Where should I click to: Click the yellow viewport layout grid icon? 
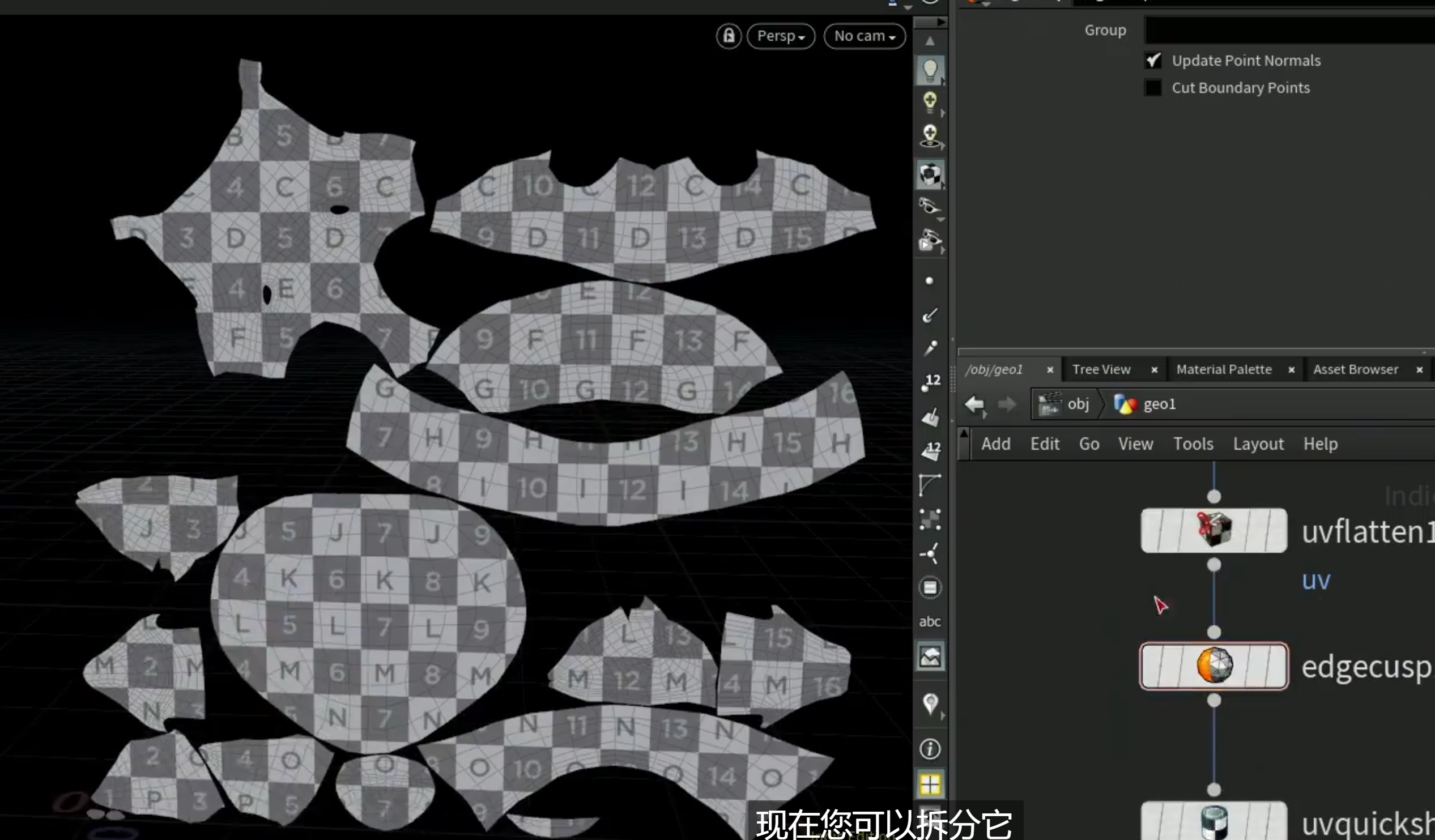[x=930, y=784]
